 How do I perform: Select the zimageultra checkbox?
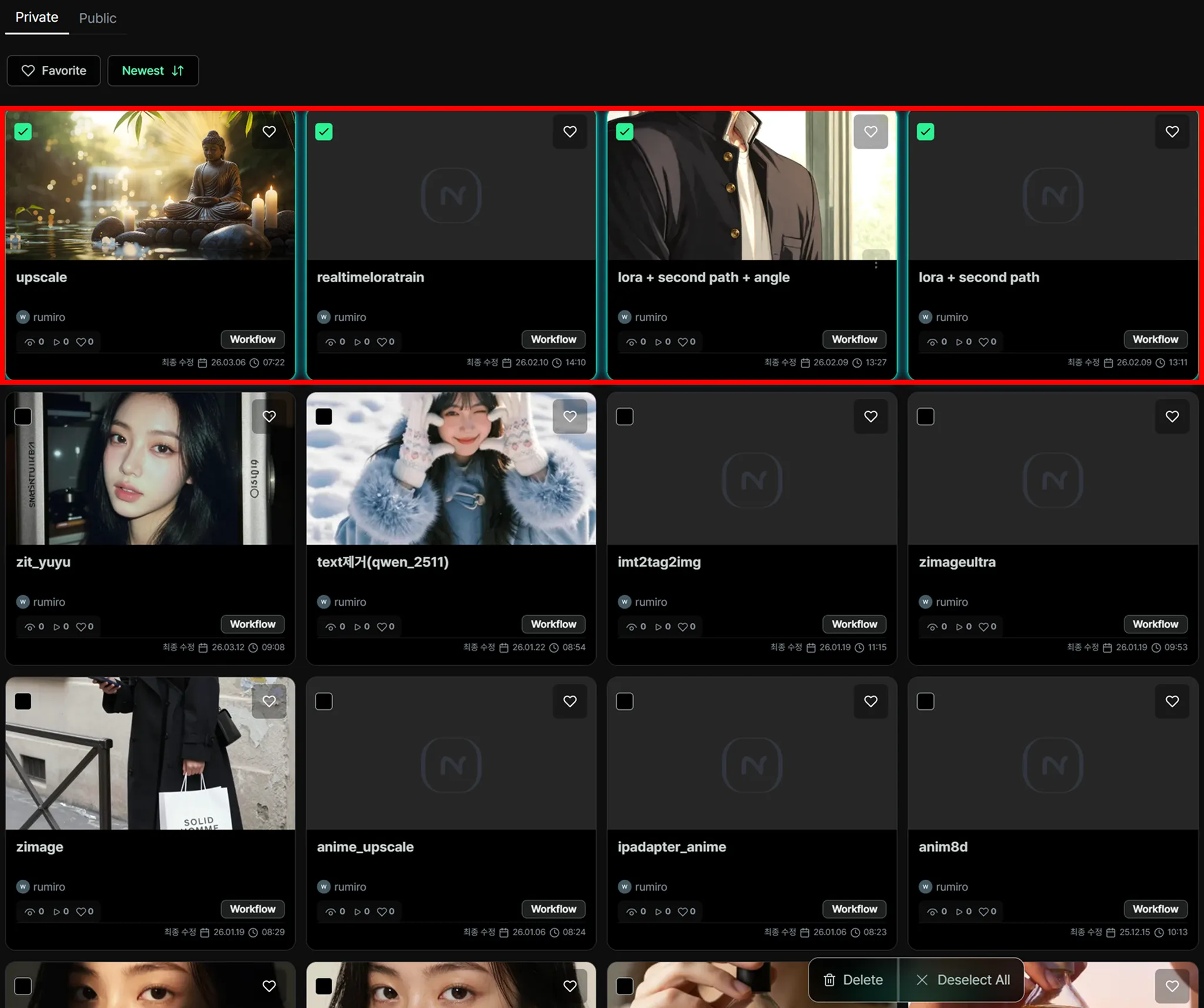[925, 416]
